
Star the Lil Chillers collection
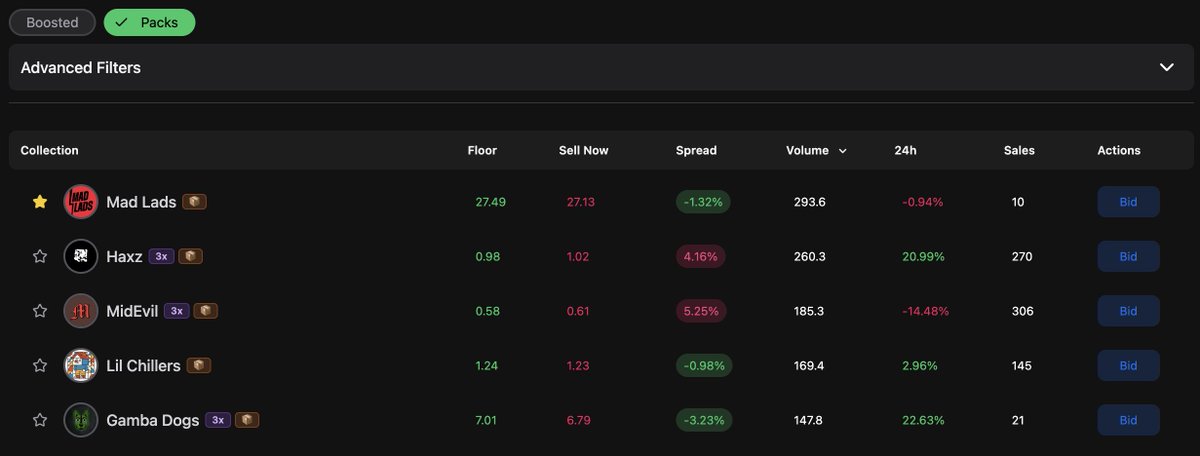click(x=40, y=366)
